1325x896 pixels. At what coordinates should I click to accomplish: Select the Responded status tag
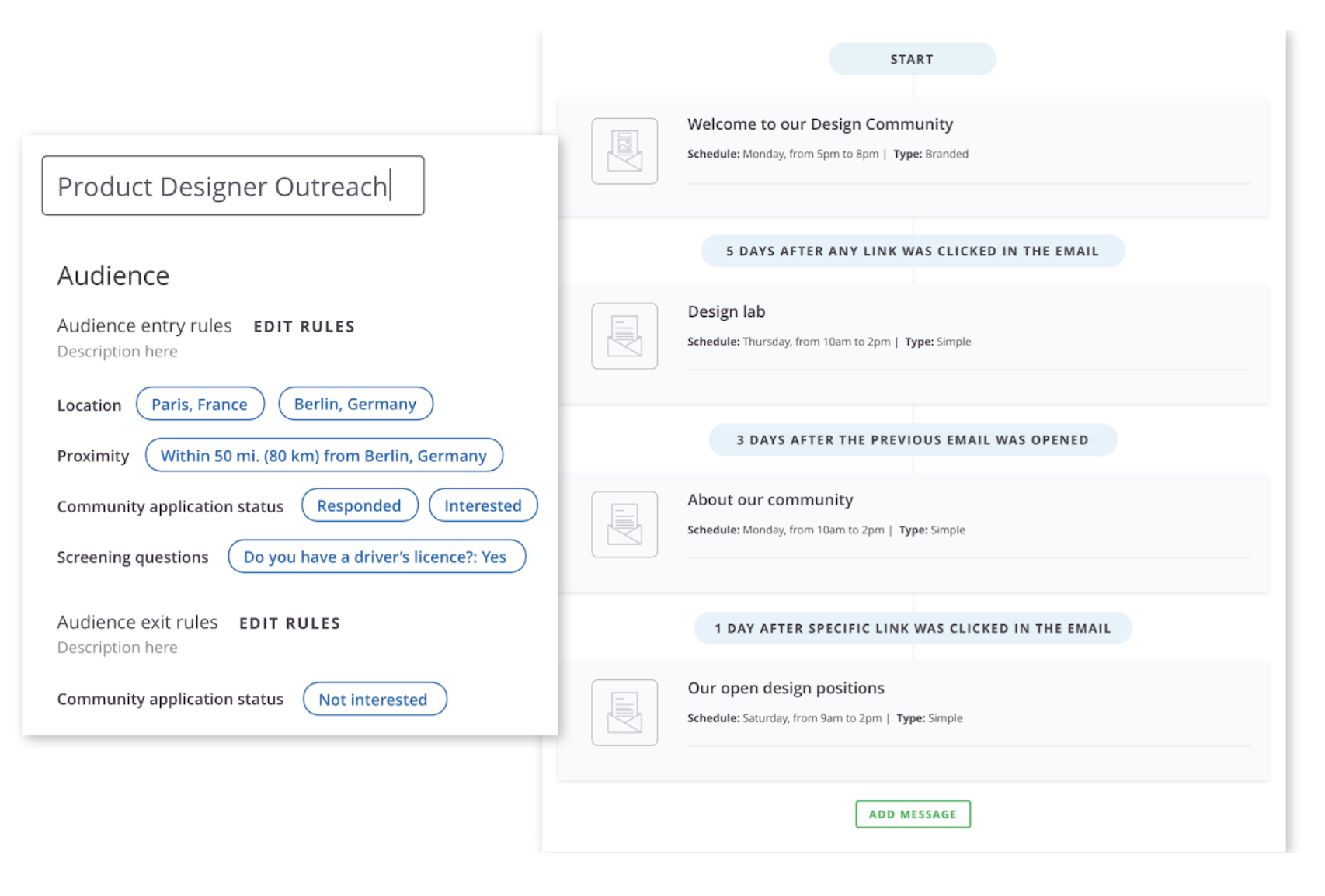(359, 506)
